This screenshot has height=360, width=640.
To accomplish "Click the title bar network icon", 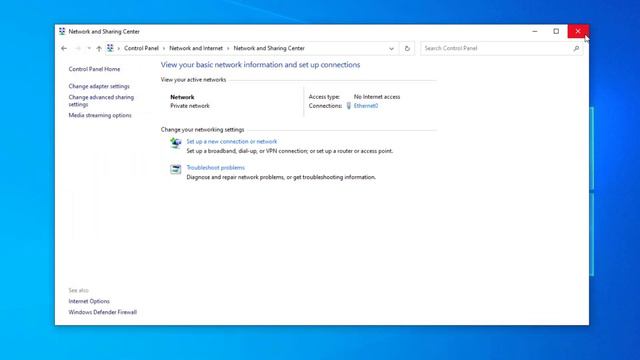I will click(x=62, y=31).
